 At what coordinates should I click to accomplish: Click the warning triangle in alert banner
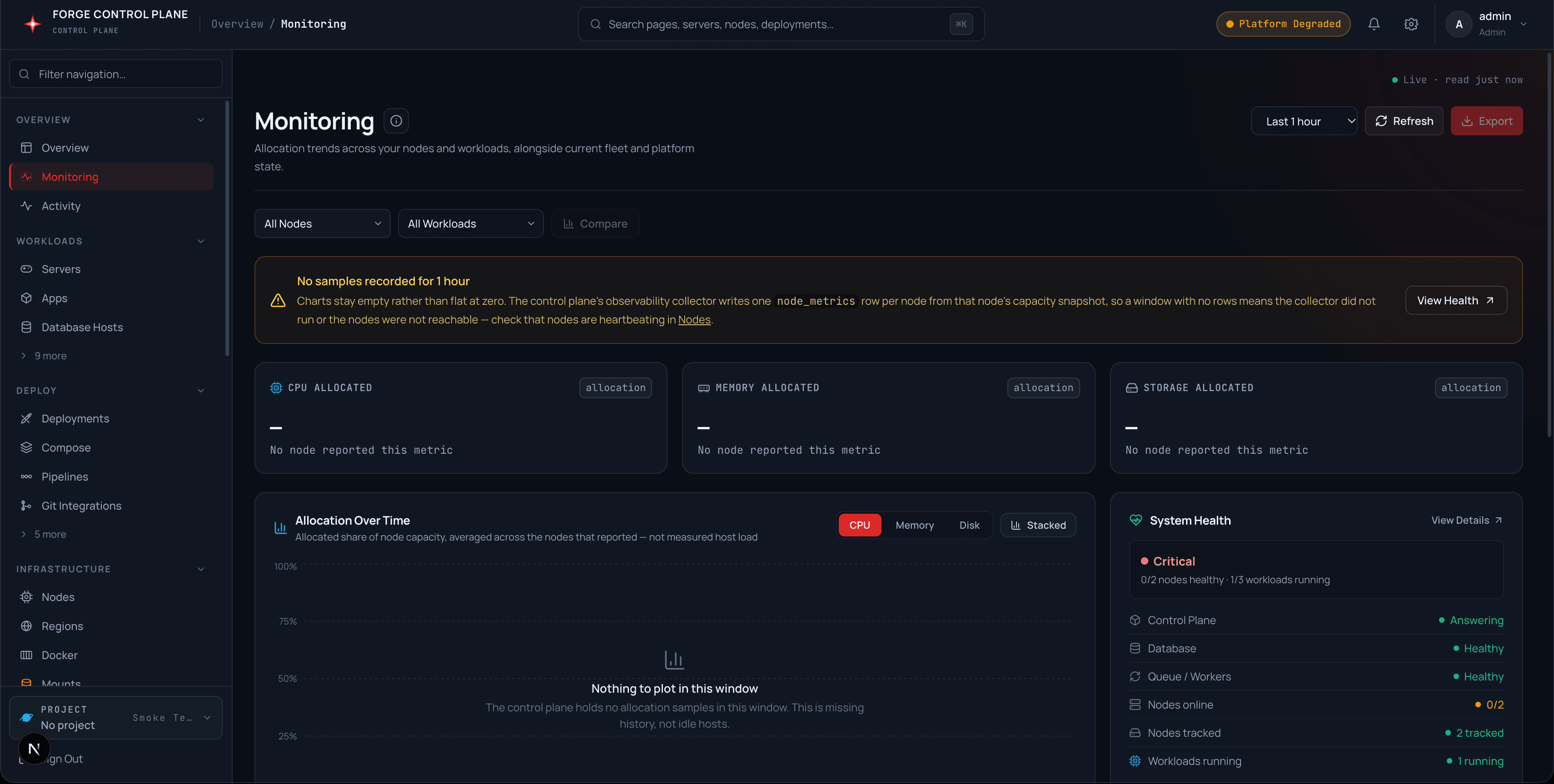click(x=278, y=300)
